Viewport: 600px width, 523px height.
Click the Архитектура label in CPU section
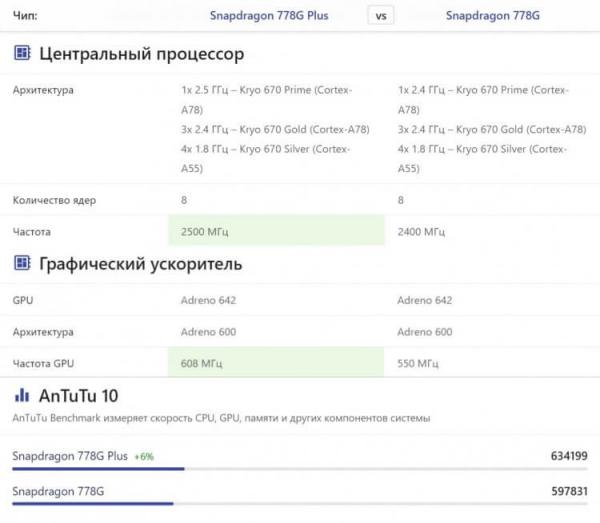click(x=43, y=90)
